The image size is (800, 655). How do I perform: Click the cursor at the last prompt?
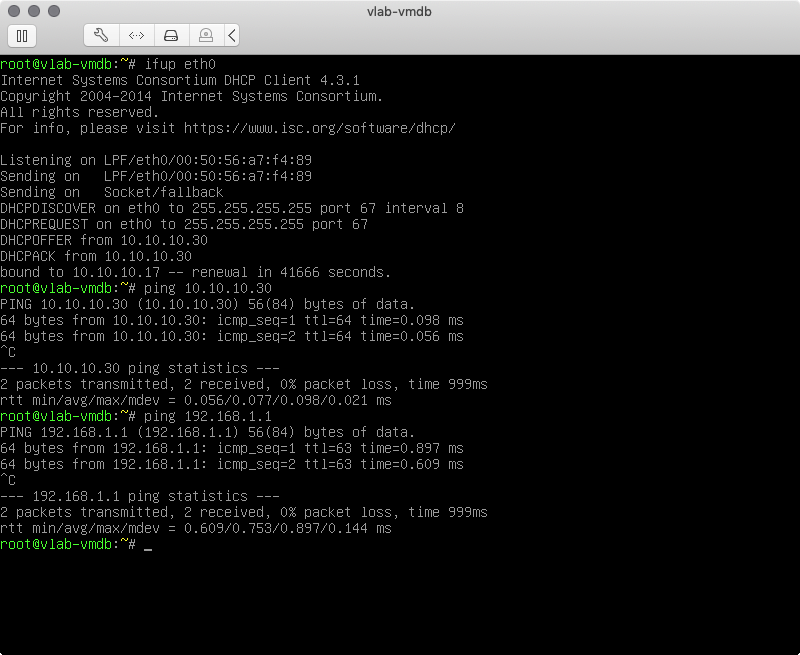pos(148,544)
